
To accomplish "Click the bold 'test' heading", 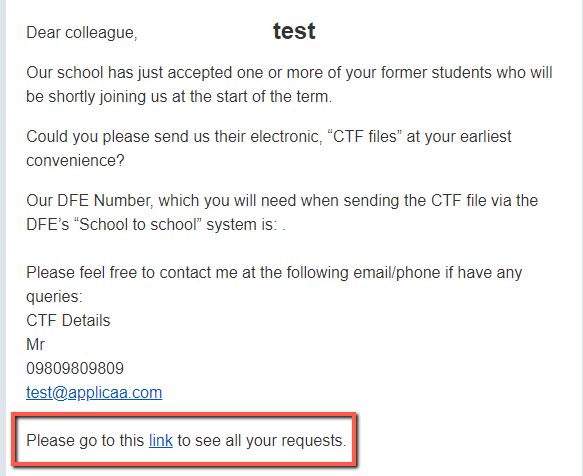I will pos(294,31).
